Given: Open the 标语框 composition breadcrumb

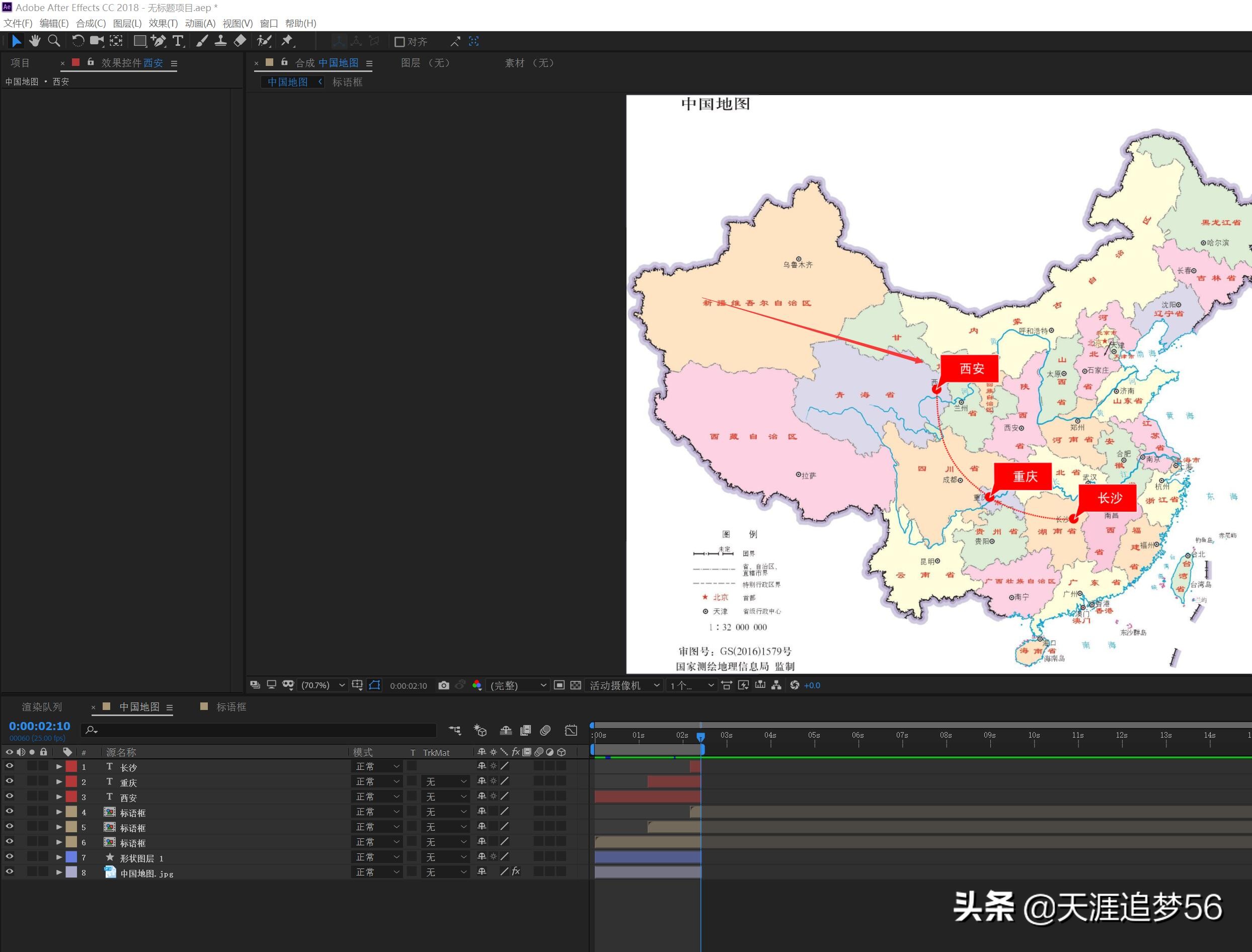Looking at the screenshot, I should tap(347, 82).
